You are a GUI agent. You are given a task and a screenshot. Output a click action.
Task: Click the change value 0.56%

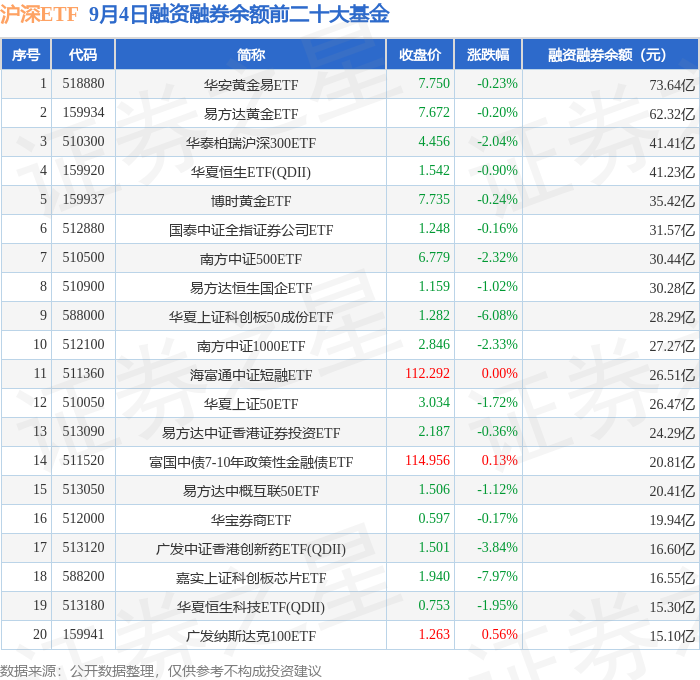pos(500,635)
